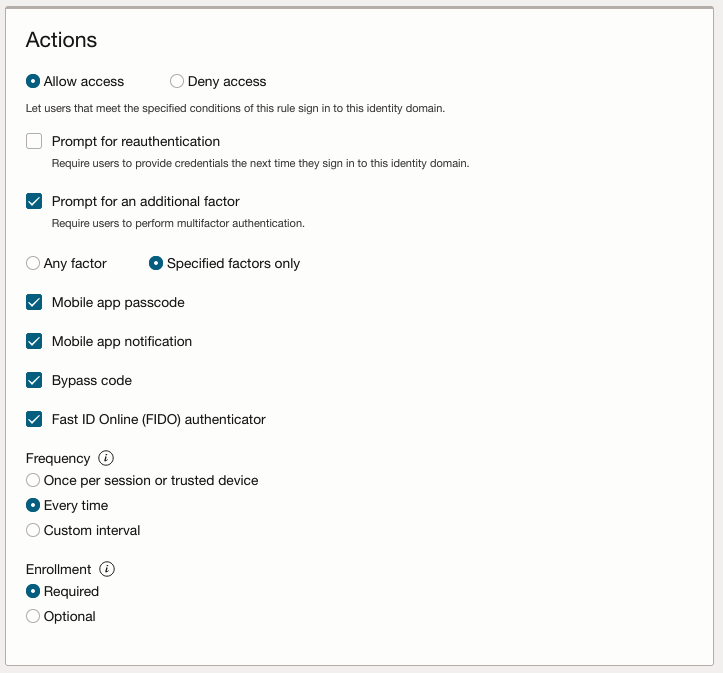Select Specified factors only option
The height and width of the screenshot is (673, 723).
pos(156,263)
